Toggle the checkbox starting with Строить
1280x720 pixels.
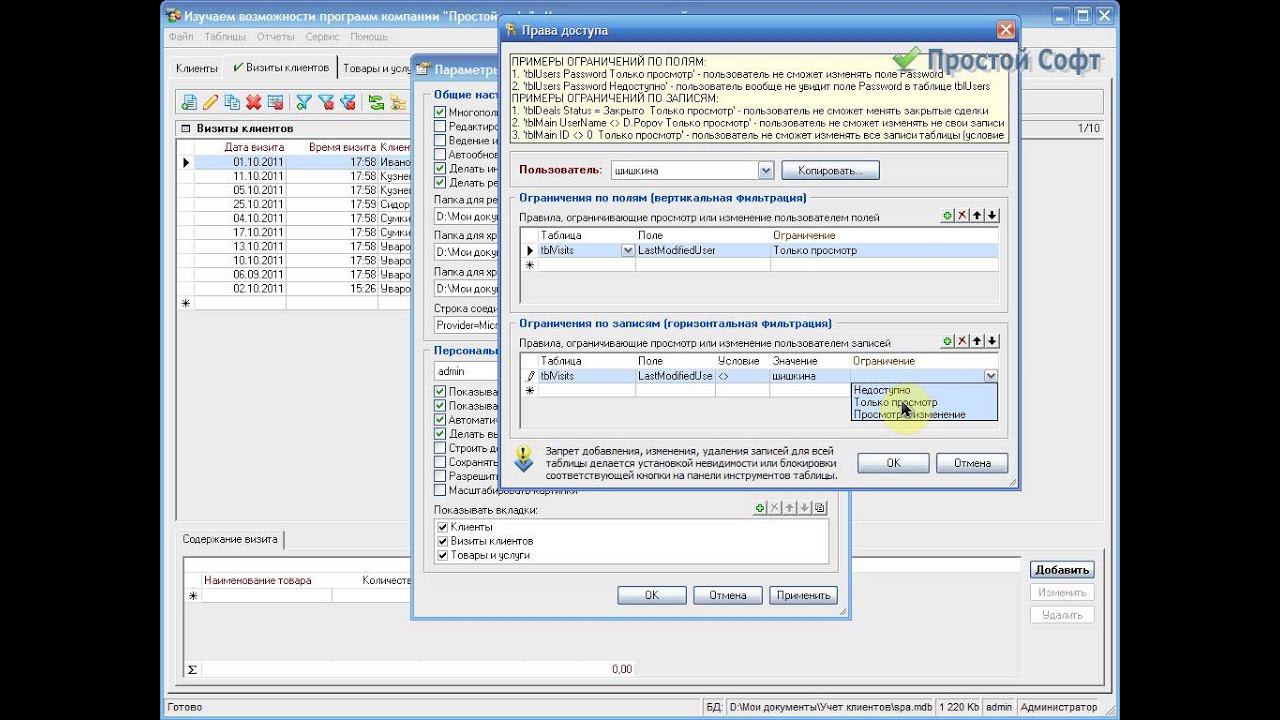440,448
